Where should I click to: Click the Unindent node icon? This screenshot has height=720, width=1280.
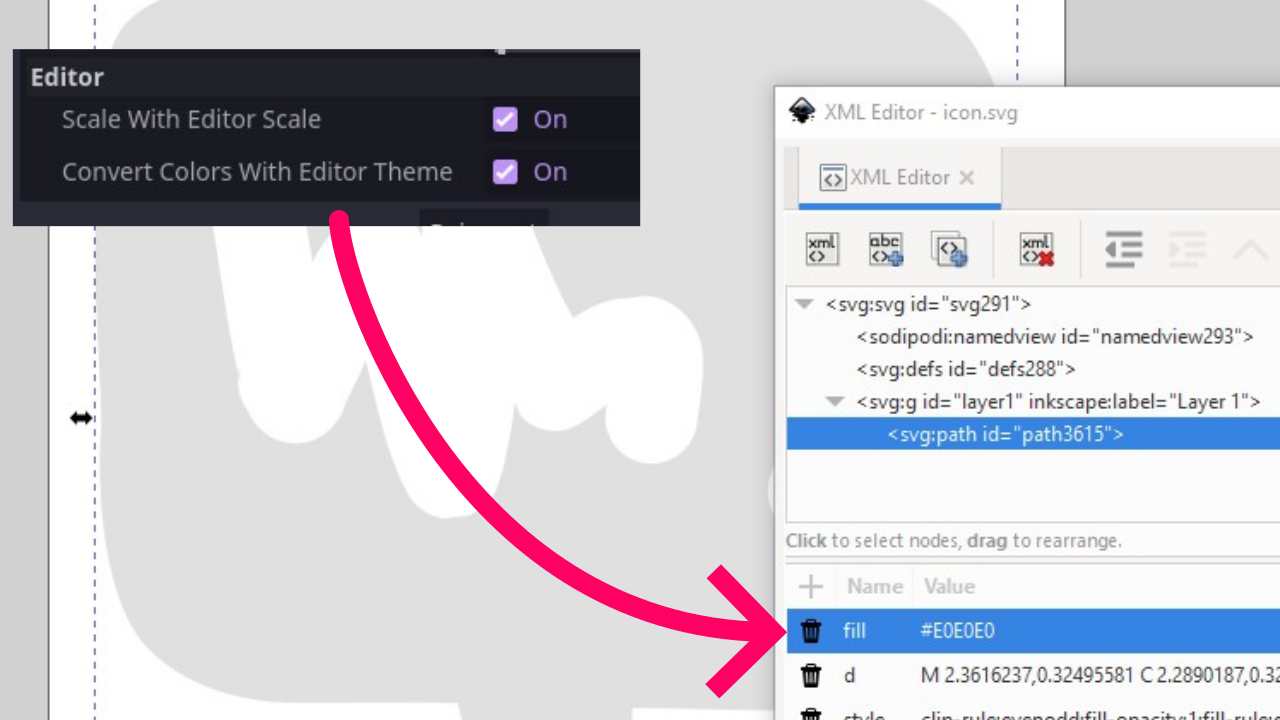1124,249
